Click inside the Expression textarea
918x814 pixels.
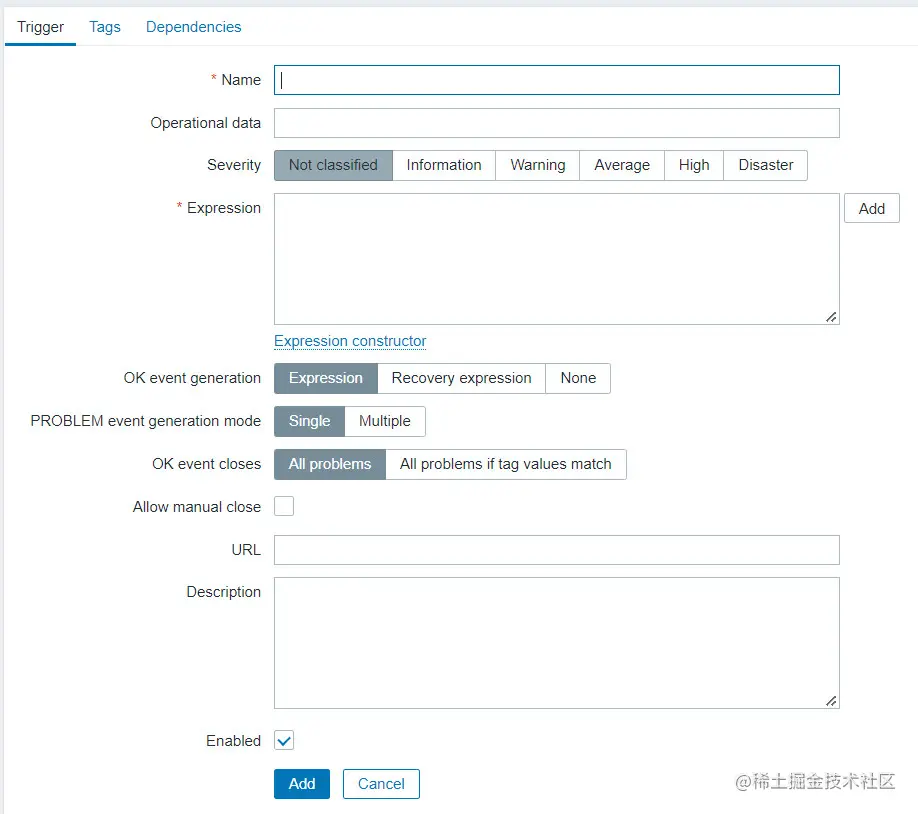click(557, 259)
